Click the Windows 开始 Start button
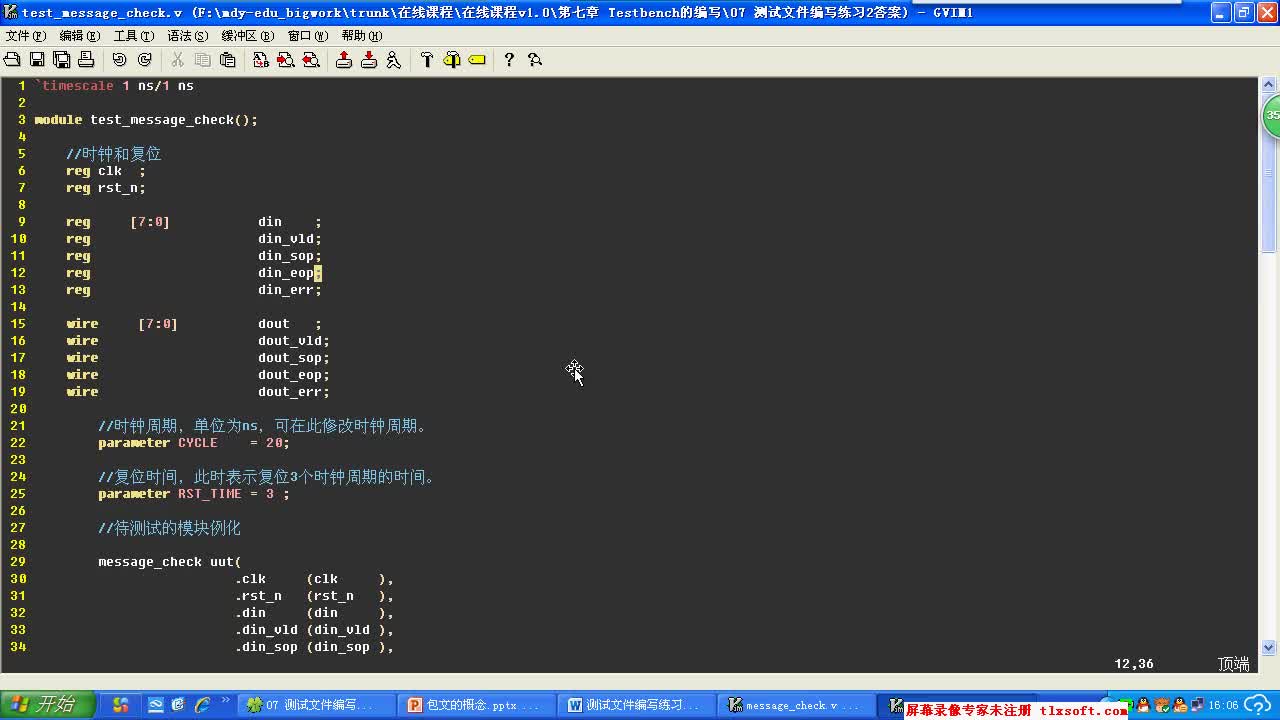Viewport: 1280px width, 720px height. [47, 705]
